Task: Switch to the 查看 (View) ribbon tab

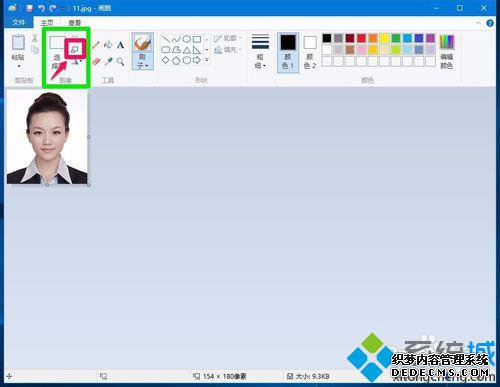Action: point(74,23)
